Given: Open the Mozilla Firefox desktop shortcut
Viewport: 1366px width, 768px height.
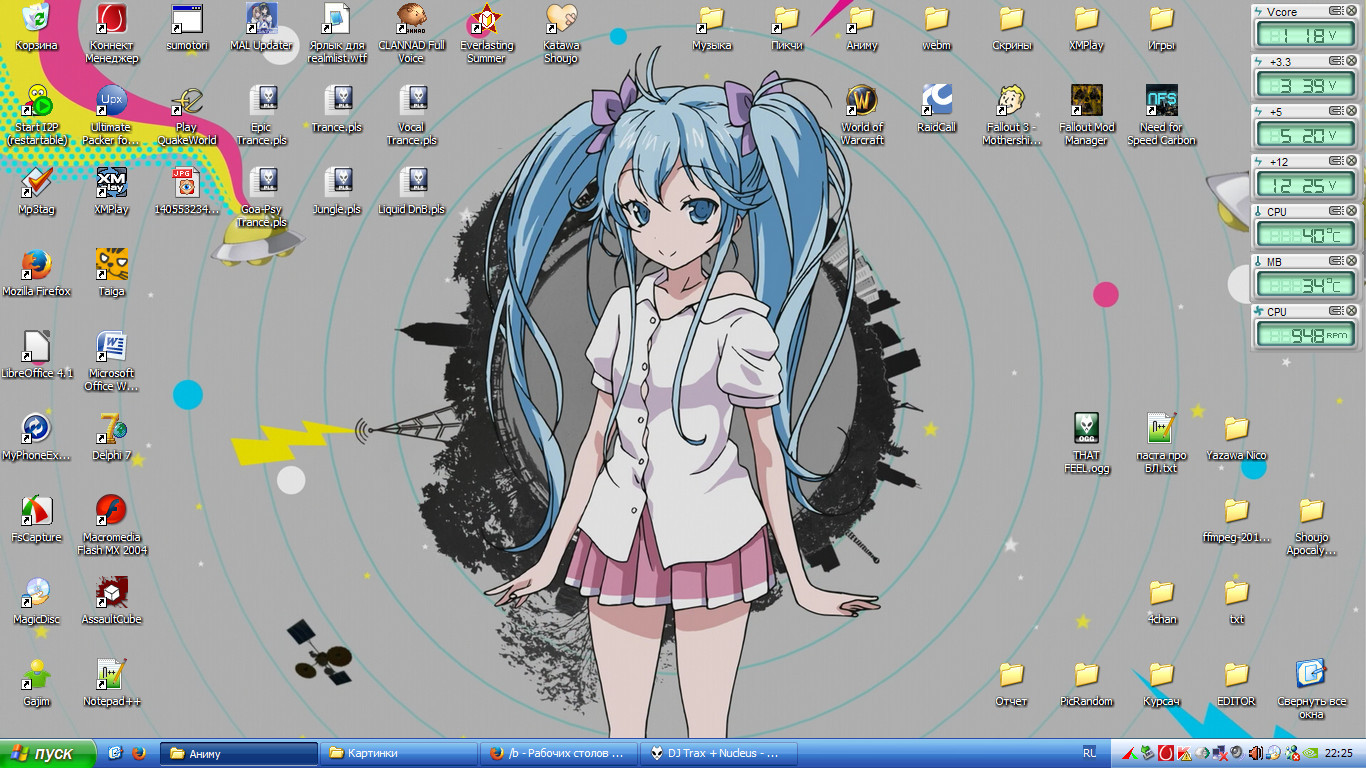Looking at the screenshot, I should (36, 273).
